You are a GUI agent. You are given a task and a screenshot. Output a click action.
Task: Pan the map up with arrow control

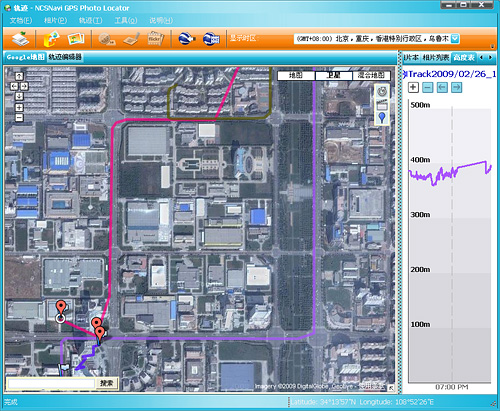coord(19,76)
